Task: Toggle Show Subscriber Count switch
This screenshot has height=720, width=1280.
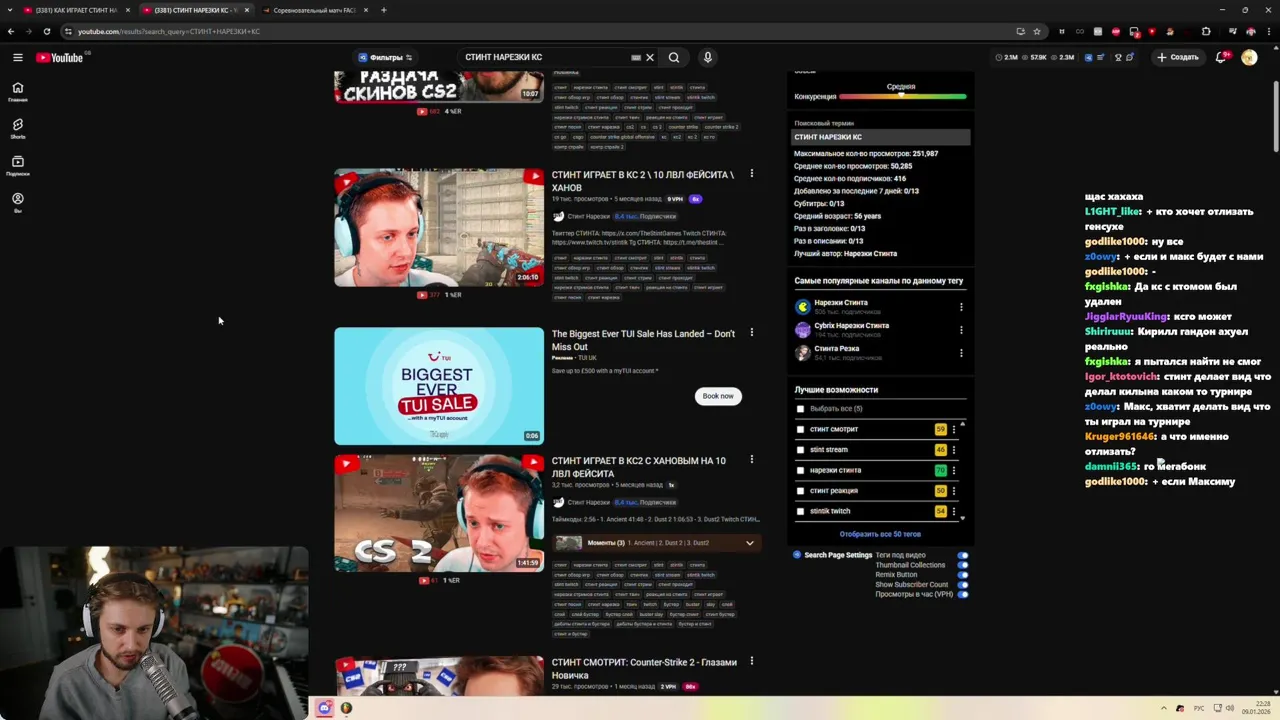Action: pyautogui.click(x=963, y=585)
